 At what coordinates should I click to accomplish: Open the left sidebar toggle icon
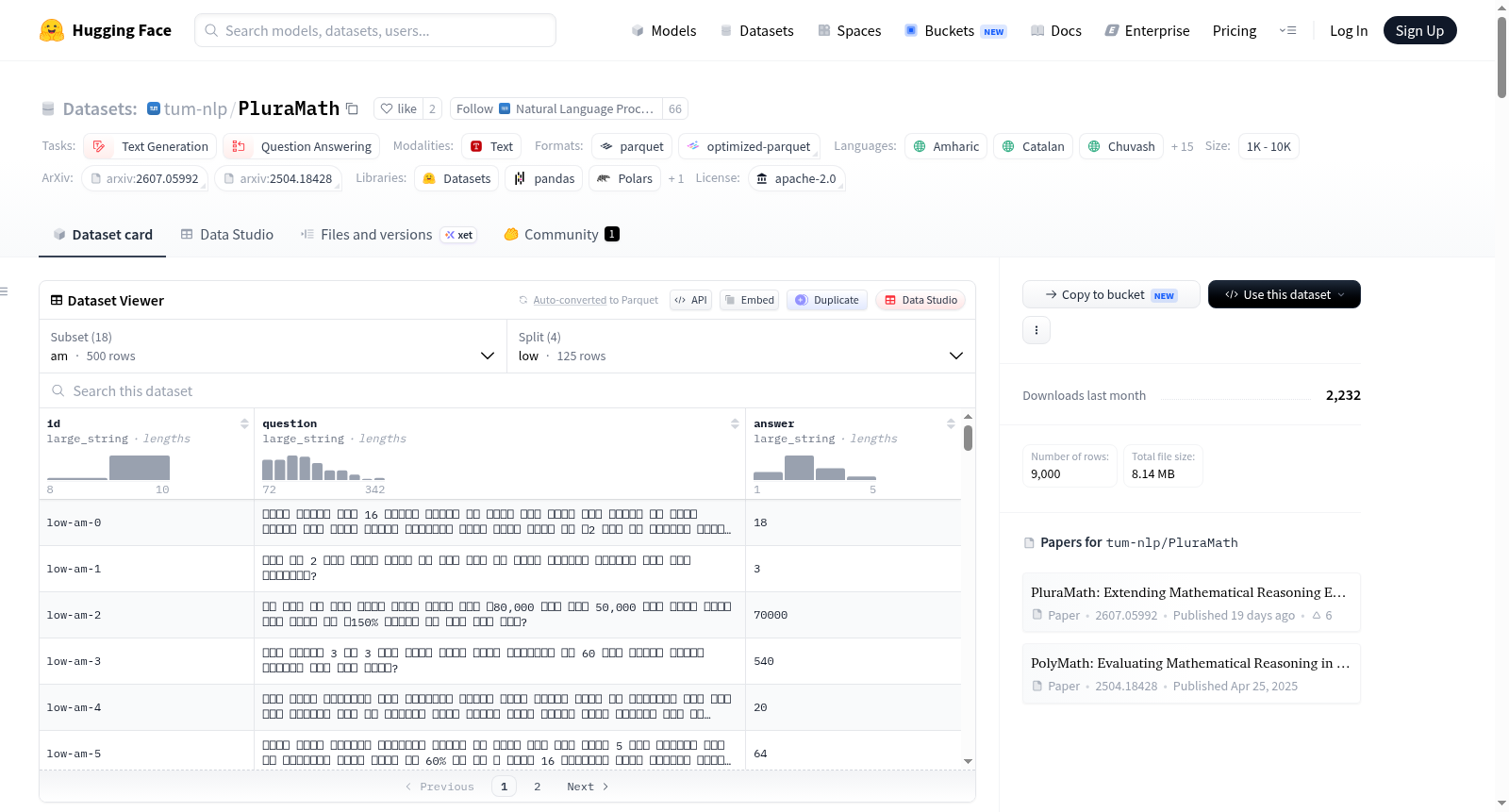coord(5,291)
